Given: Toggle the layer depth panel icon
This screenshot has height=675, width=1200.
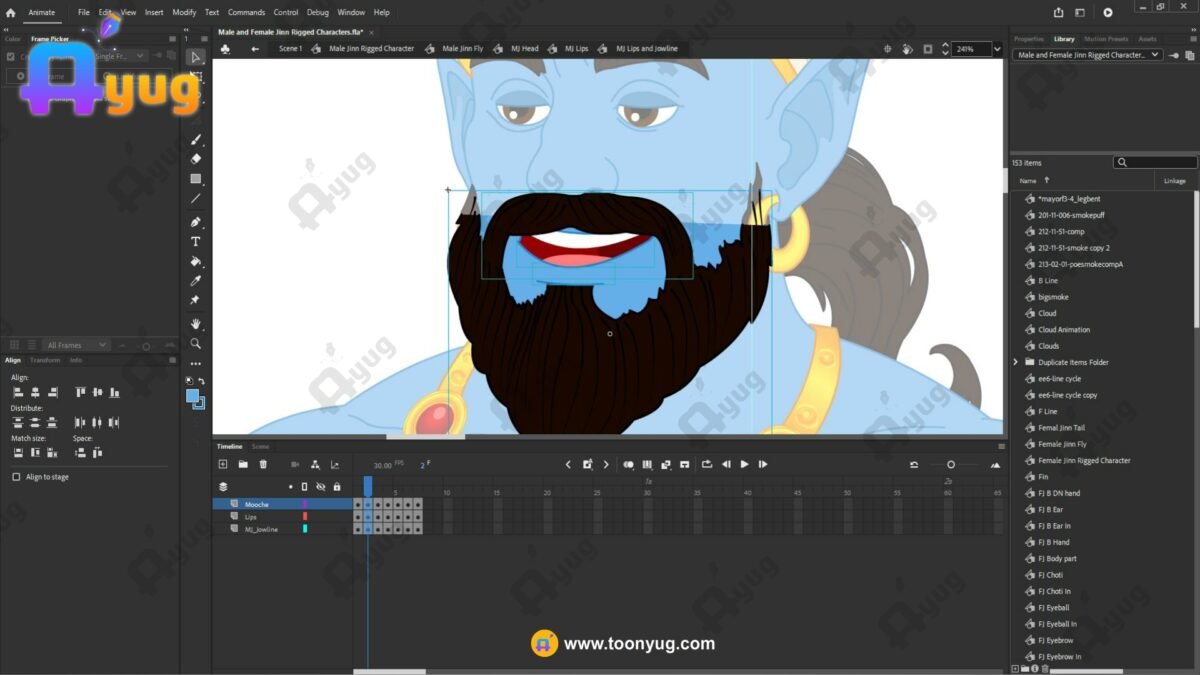Looking at the screenshot, I should coord(334,464).
